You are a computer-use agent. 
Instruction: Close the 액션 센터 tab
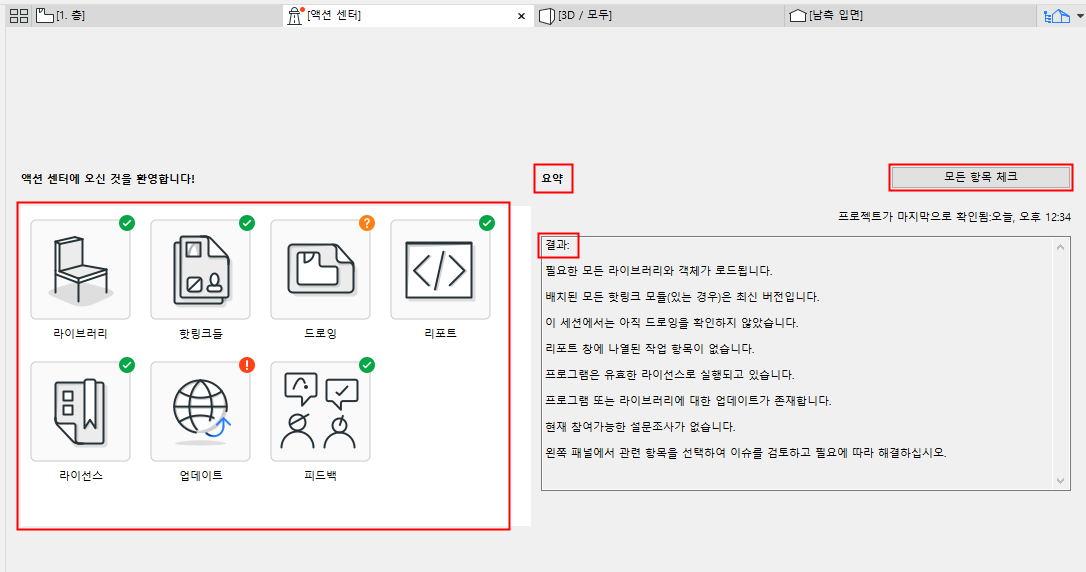point(522,16)
